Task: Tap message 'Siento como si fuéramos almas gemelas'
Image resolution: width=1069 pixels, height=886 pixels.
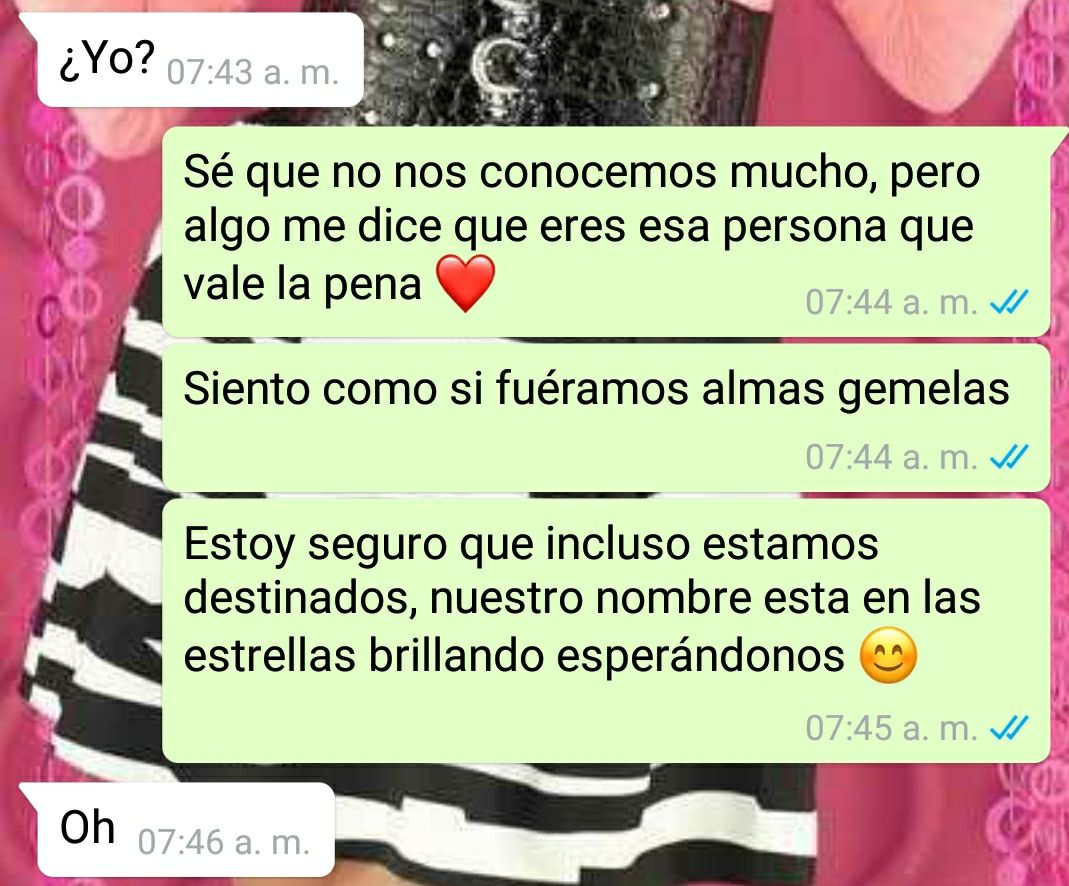Action: (x=605, y=418)
